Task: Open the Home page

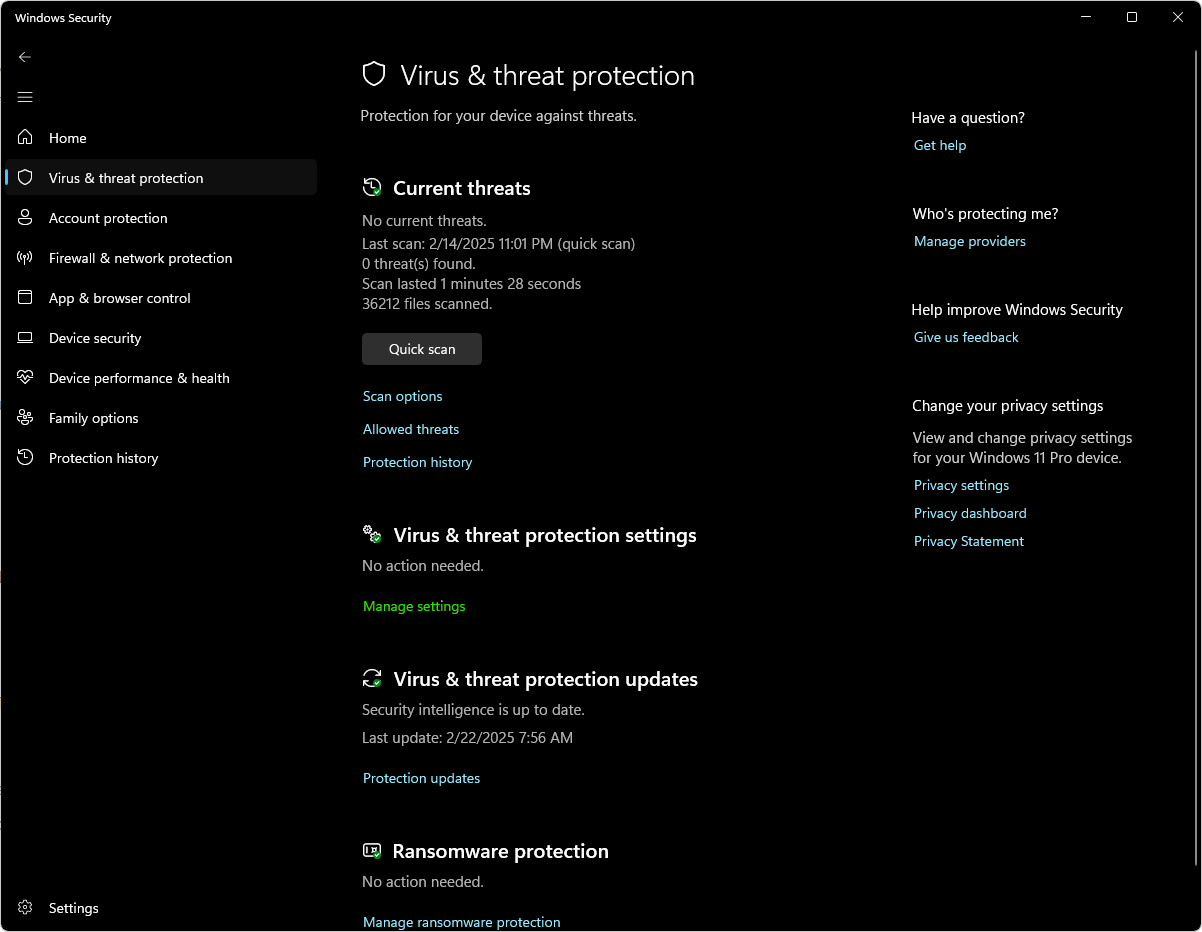Action: pyautogui.click(x=161, y=138)
